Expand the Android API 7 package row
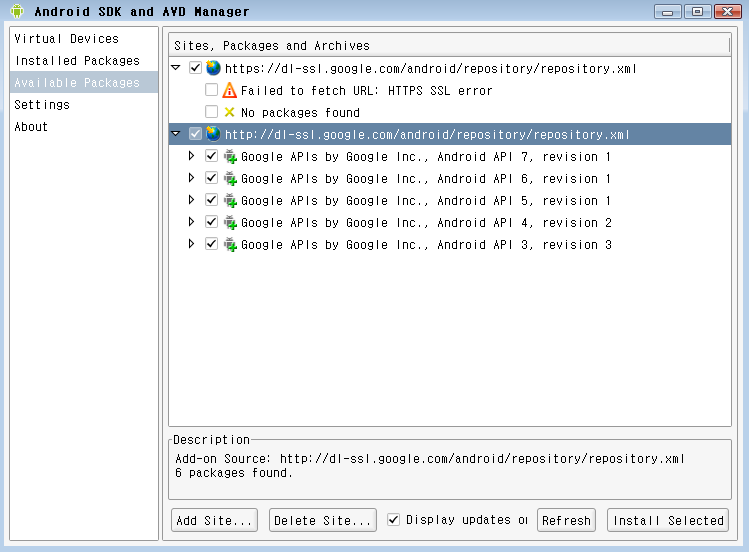The height and width of the screenshot is (552, 749). tap(191, 156)
